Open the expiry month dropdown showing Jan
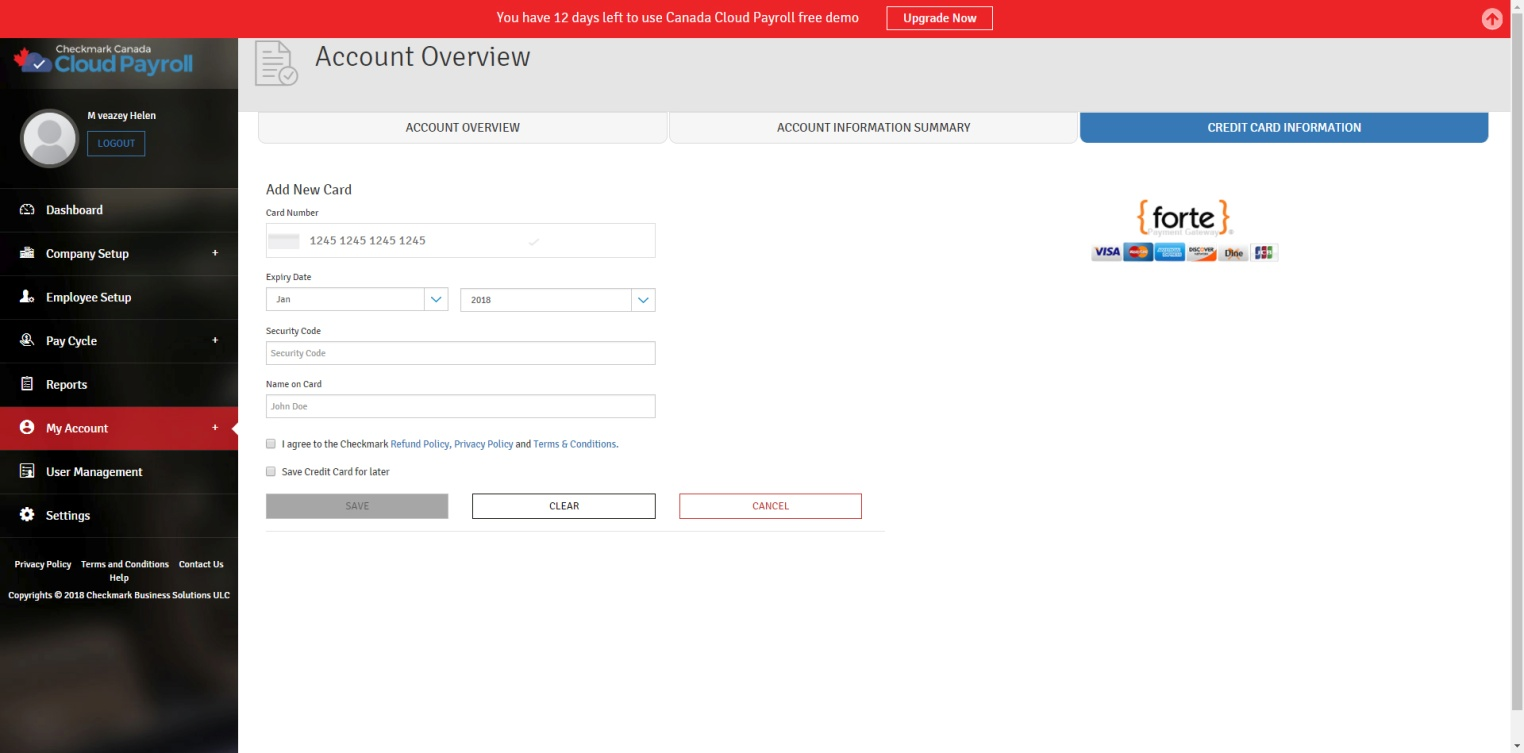1524x753 pixels. click(x=356, y=300)
